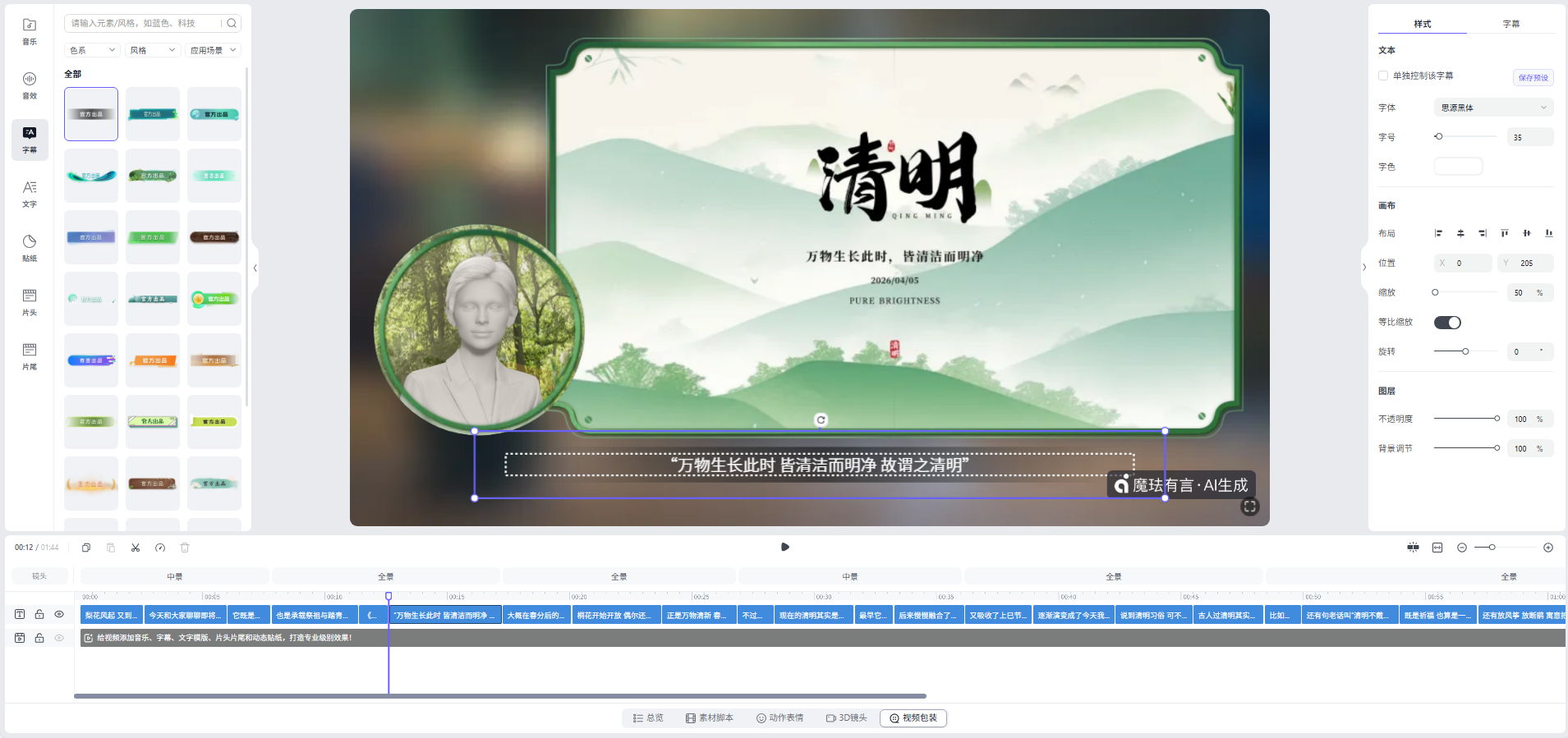Open the 贴纸 sticker panel

point(30,248)
